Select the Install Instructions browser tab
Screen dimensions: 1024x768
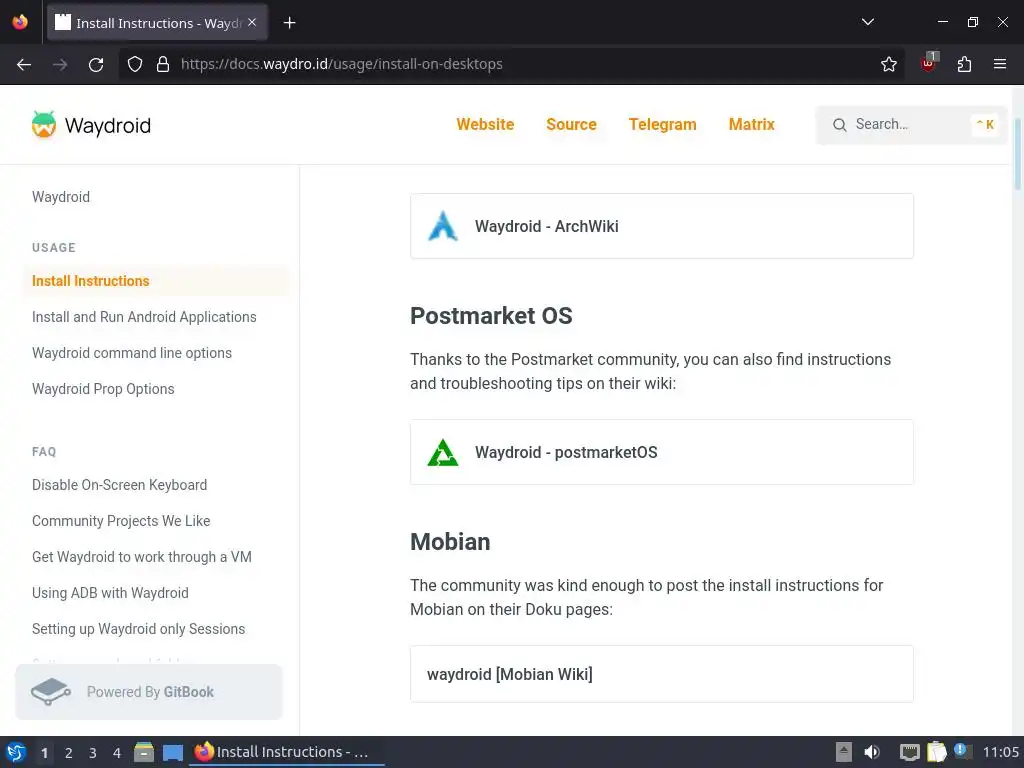point(157,23)
